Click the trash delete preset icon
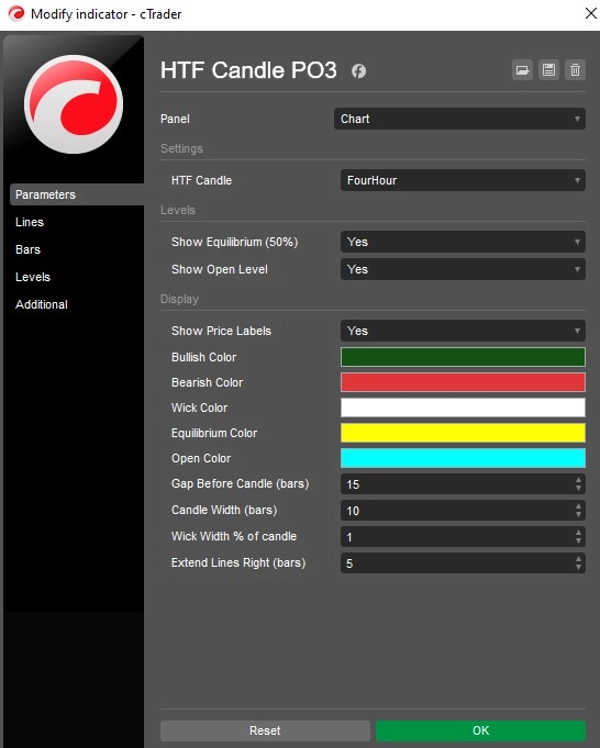Image resolution: width=600 pixels, height=748 pixels. point(575,70)
